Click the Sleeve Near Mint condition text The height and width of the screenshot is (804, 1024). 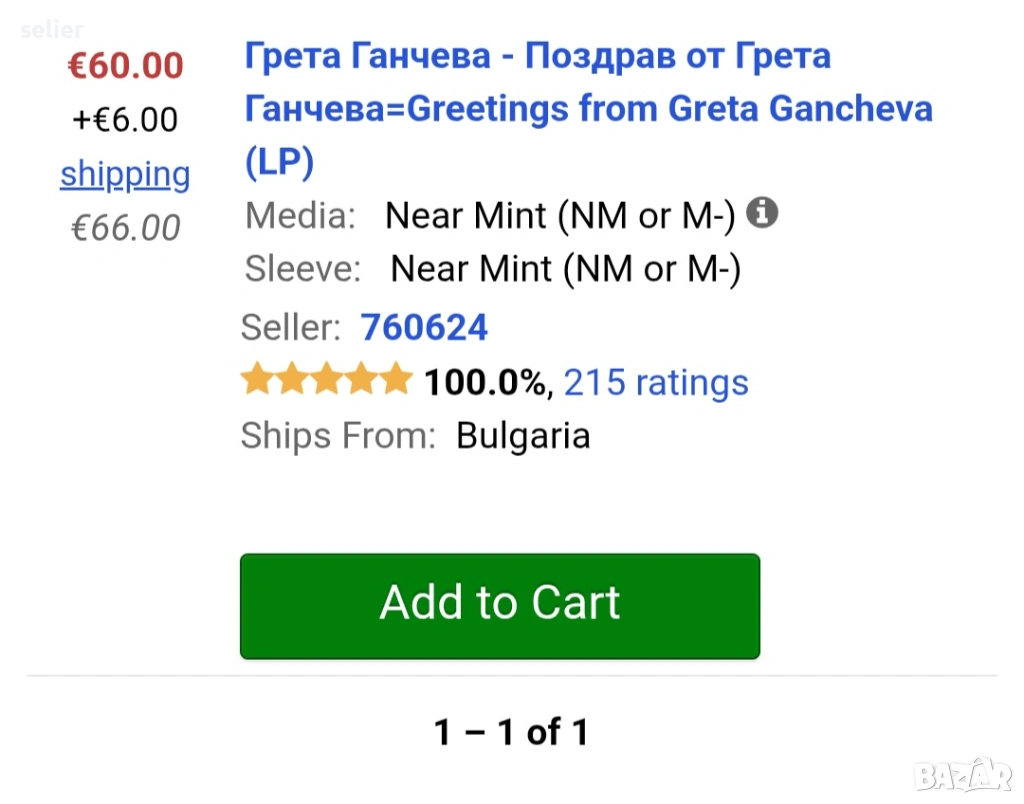(x=565, y=269)
